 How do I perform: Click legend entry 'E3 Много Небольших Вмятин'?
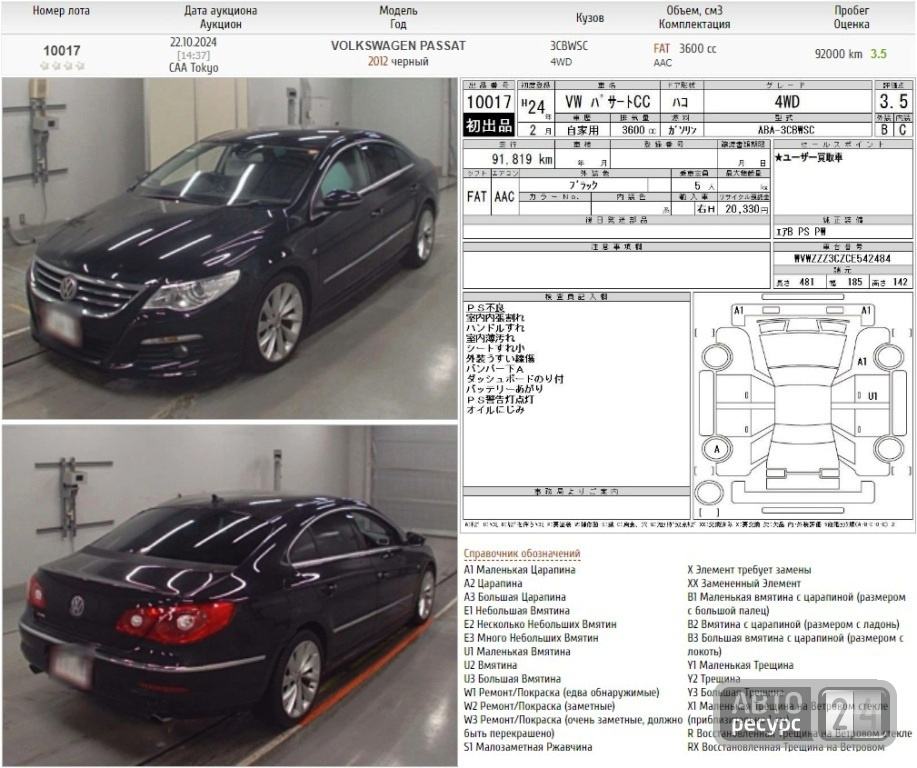tap(531, 638)
